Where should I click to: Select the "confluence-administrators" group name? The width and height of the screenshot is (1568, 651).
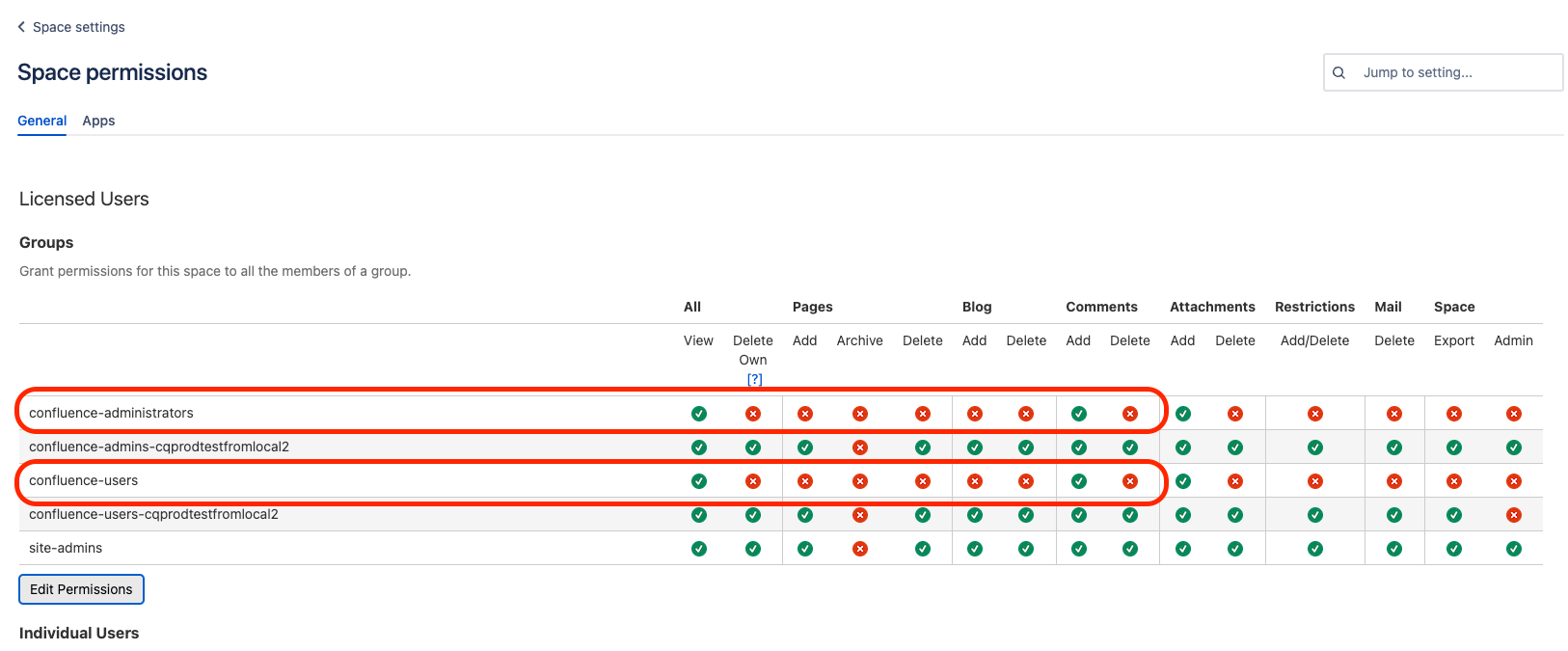pyautogui.click(x=111, y=413)
